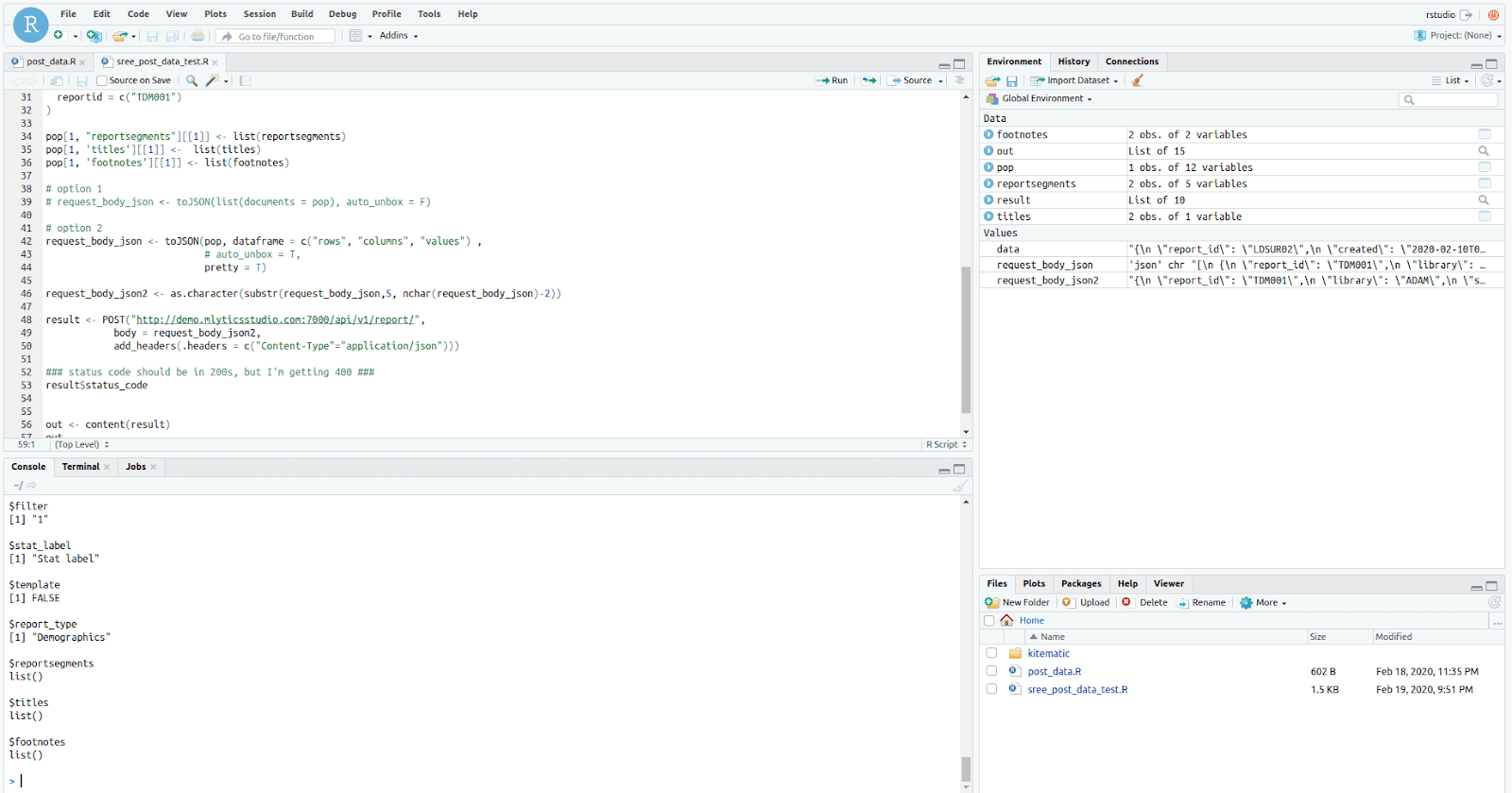
Task: Click the red Quit Session power icon
Action: [1493, 14]
